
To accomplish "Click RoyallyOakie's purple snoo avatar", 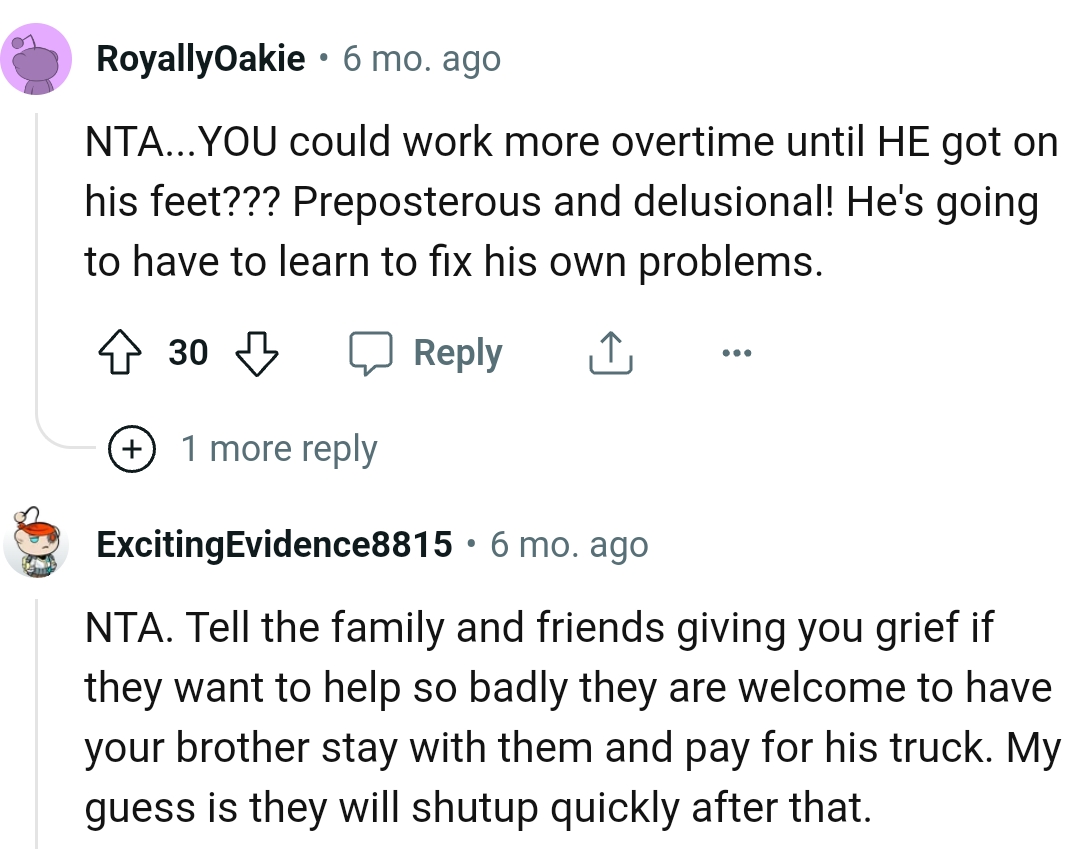I will point(36,58).
